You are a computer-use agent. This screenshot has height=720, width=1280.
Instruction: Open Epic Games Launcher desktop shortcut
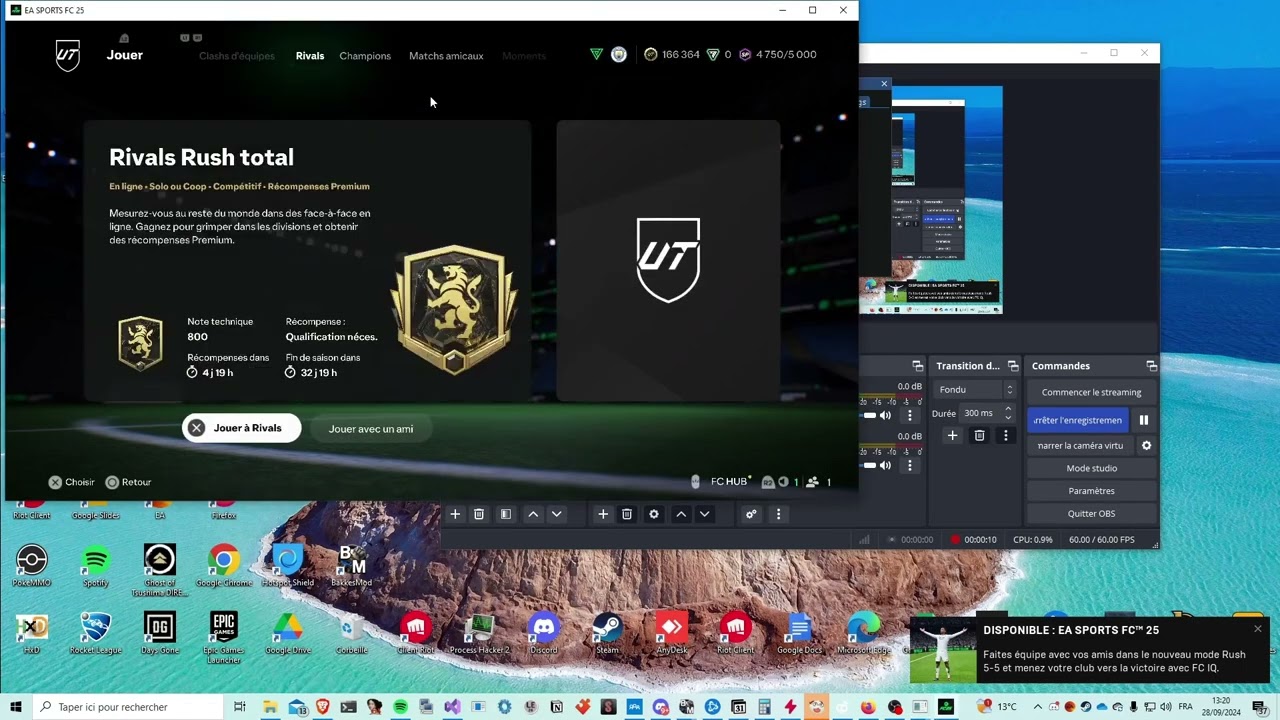[x=224, y=638]
